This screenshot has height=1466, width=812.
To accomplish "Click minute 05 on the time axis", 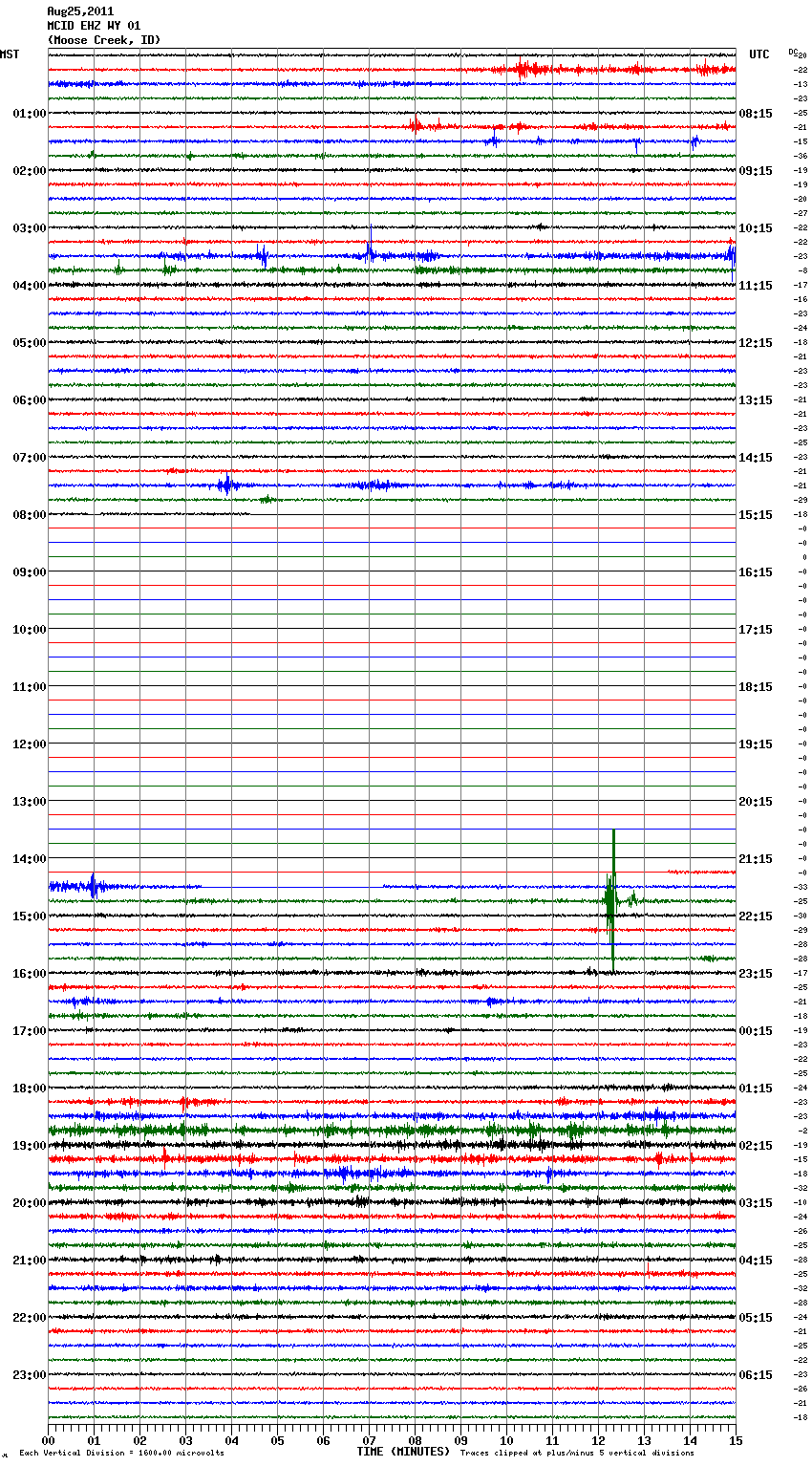I will (x=277, y=1440).
